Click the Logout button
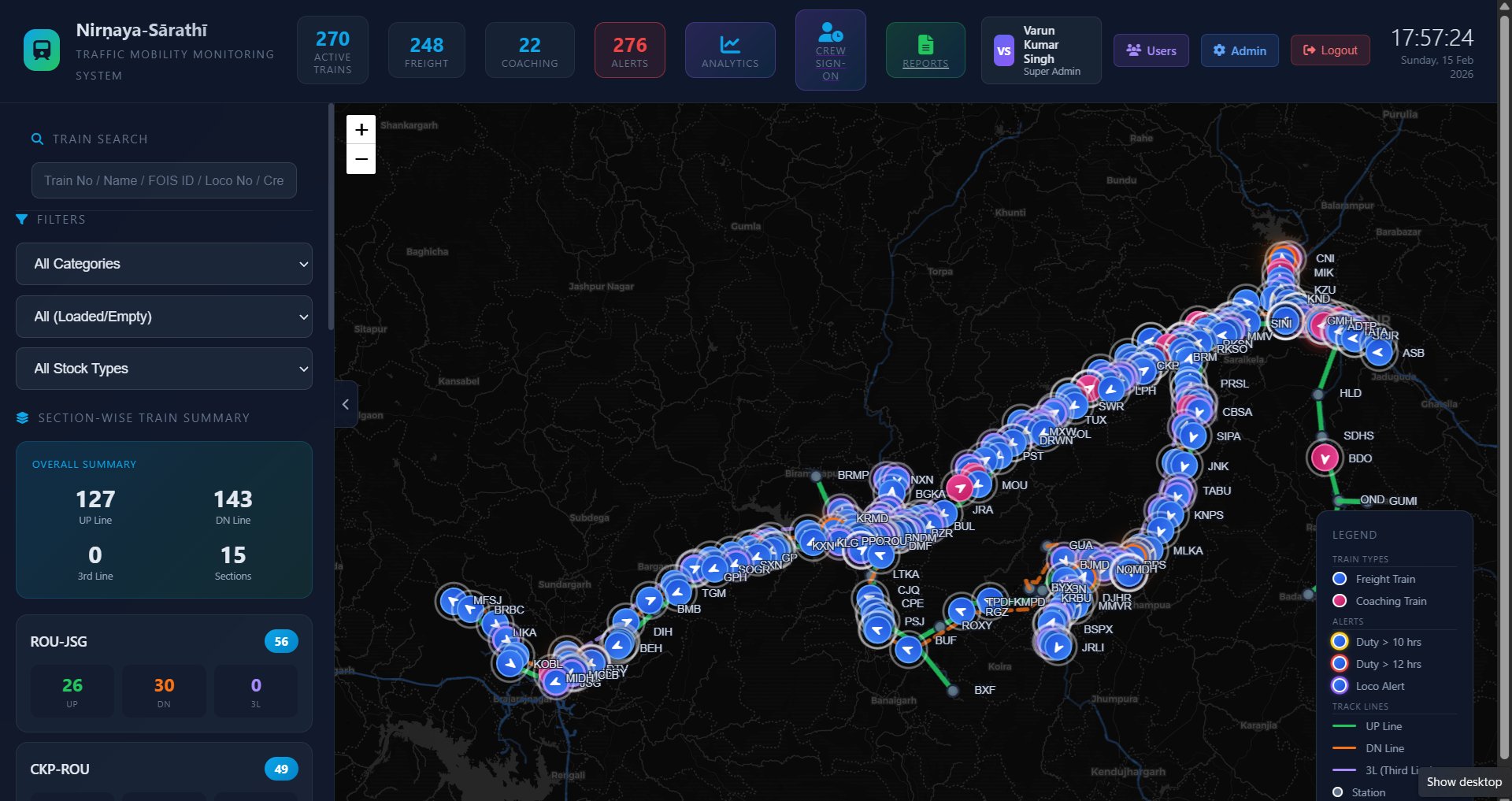The height and width of the screenshot is (801, 1512). point(1329,50)
